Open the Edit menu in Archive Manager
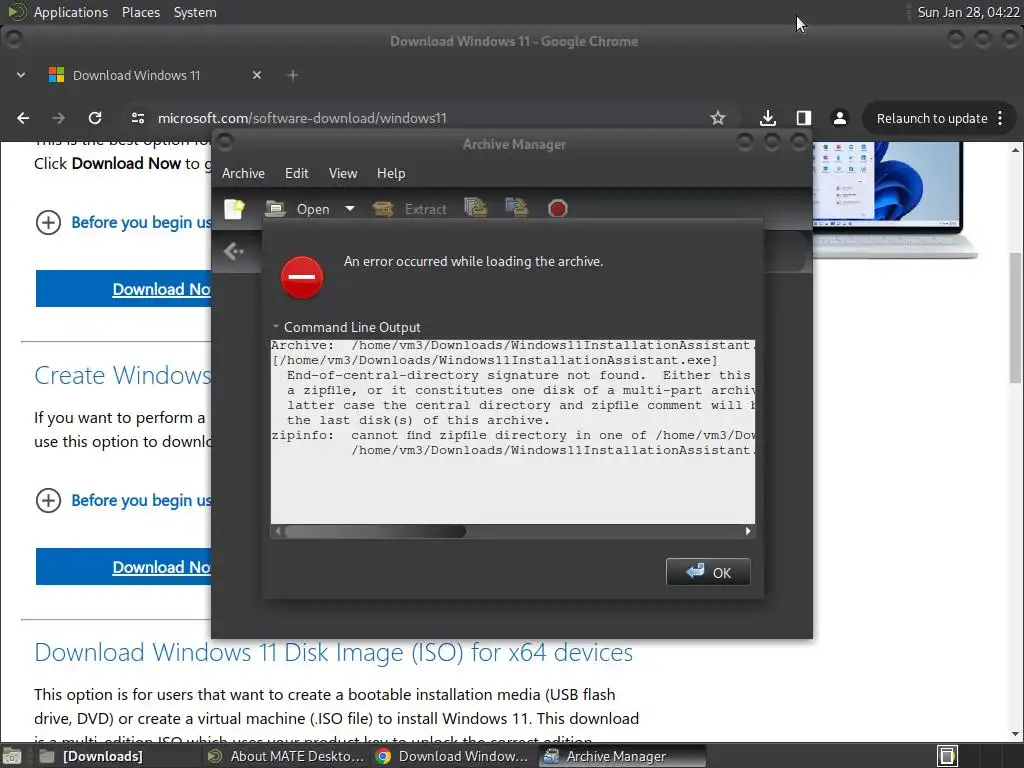Screen dimensions: 1024x768 click(296, 173)
